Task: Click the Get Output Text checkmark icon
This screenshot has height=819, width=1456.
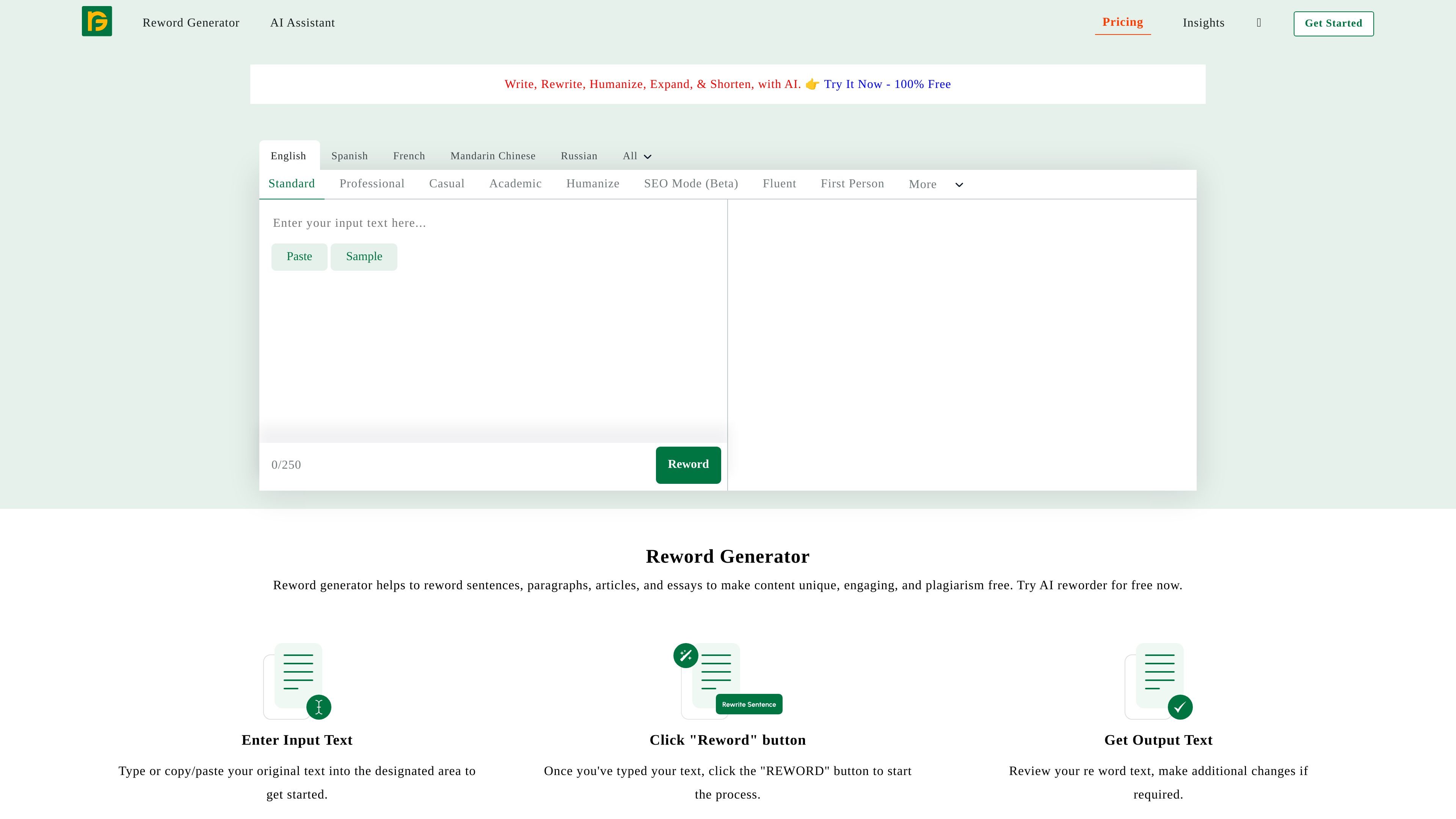Action: click(1159, 681)
